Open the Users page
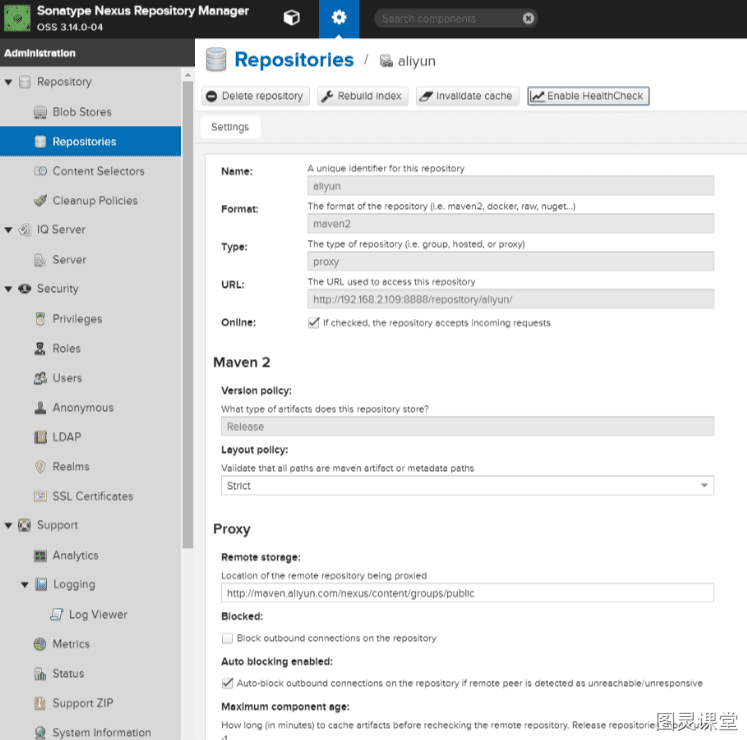Image resolution: width=747 pixels, height=740 pixels. 67,378
